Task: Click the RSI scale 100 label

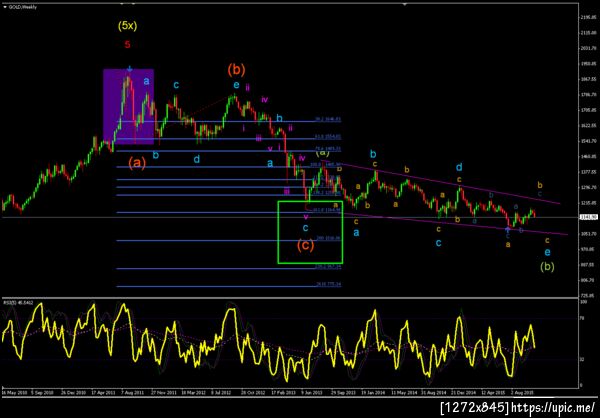Action: [x=584, y=302]
